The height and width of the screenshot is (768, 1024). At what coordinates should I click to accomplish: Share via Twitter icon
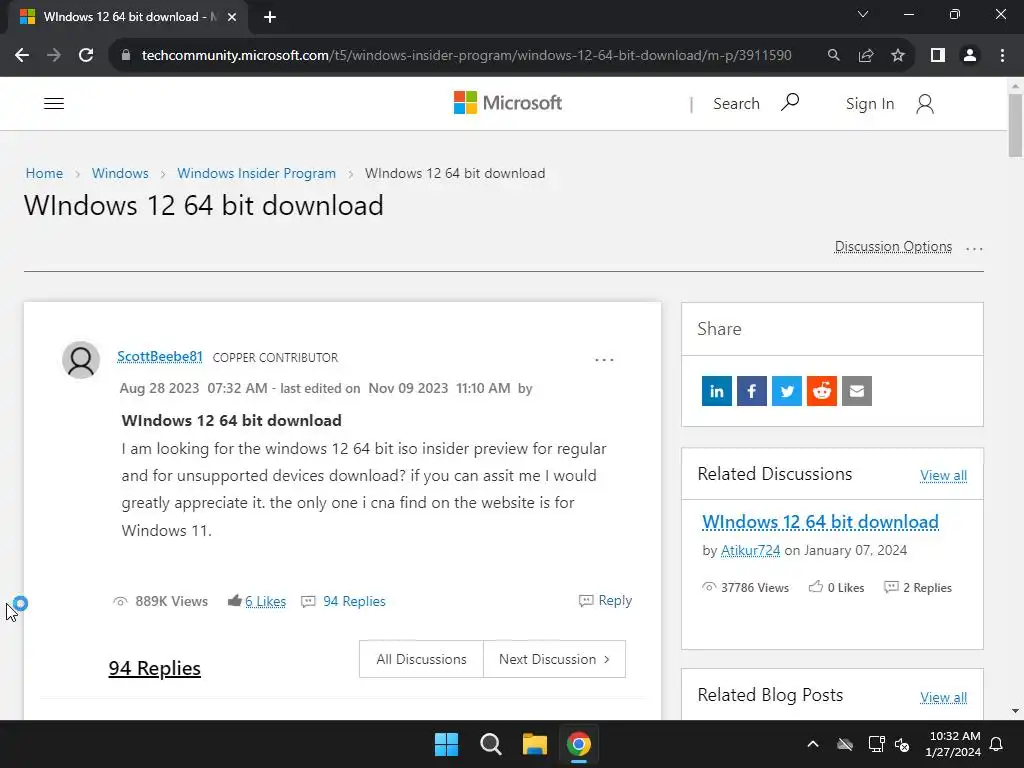[786, 391]
